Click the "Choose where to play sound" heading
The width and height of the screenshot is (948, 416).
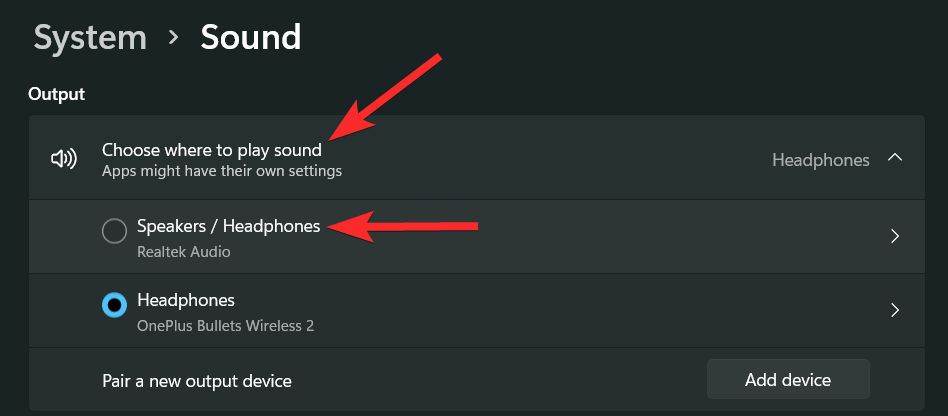(x=212, y=150)
